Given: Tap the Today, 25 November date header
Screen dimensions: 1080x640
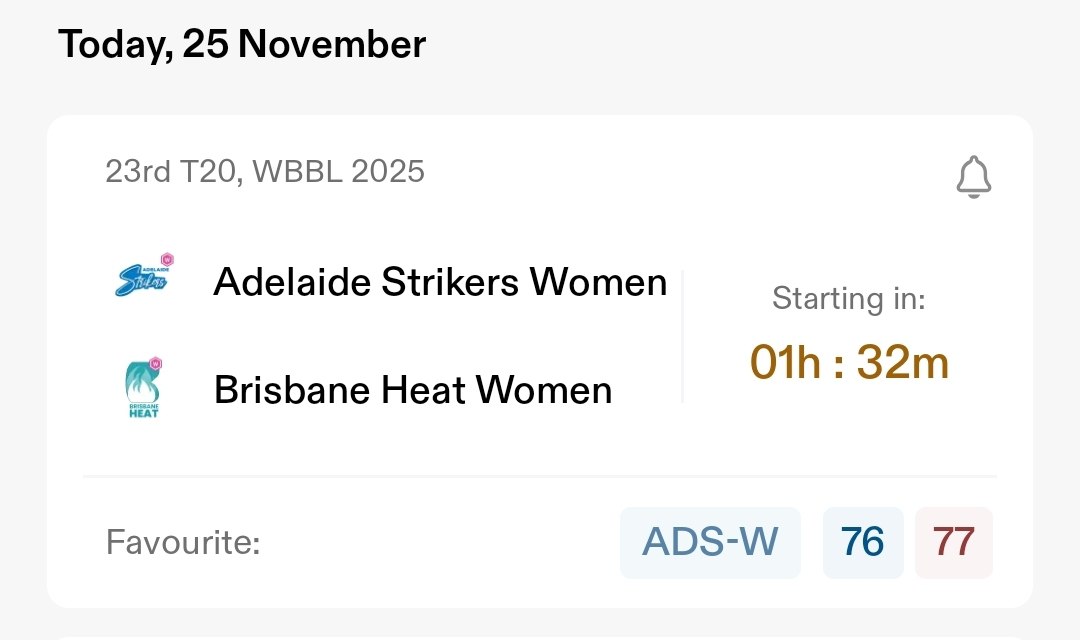Looking at the screenshot, I should pyautogui.click(x=242, y=45).
